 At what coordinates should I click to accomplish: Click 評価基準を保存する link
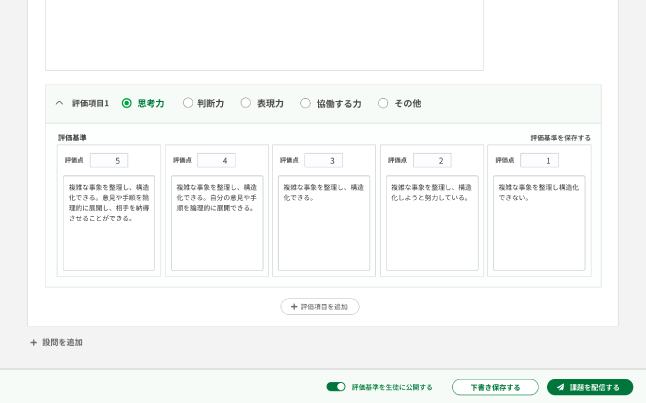pos(560,138)
